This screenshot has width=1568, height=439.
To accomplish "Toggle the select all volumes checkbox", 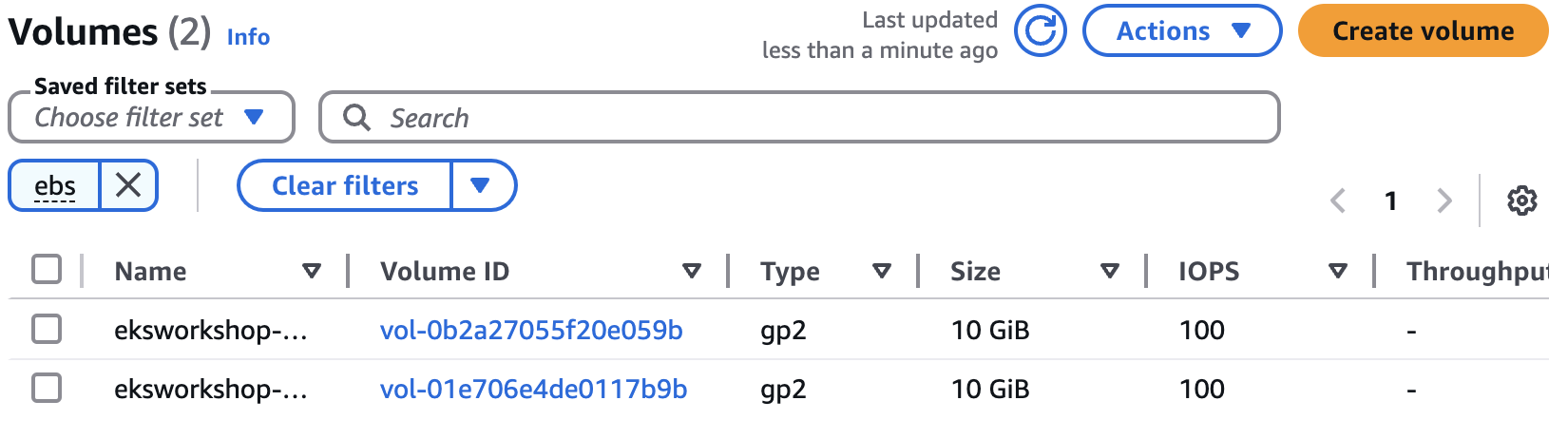I will click(x=47, y=270).
